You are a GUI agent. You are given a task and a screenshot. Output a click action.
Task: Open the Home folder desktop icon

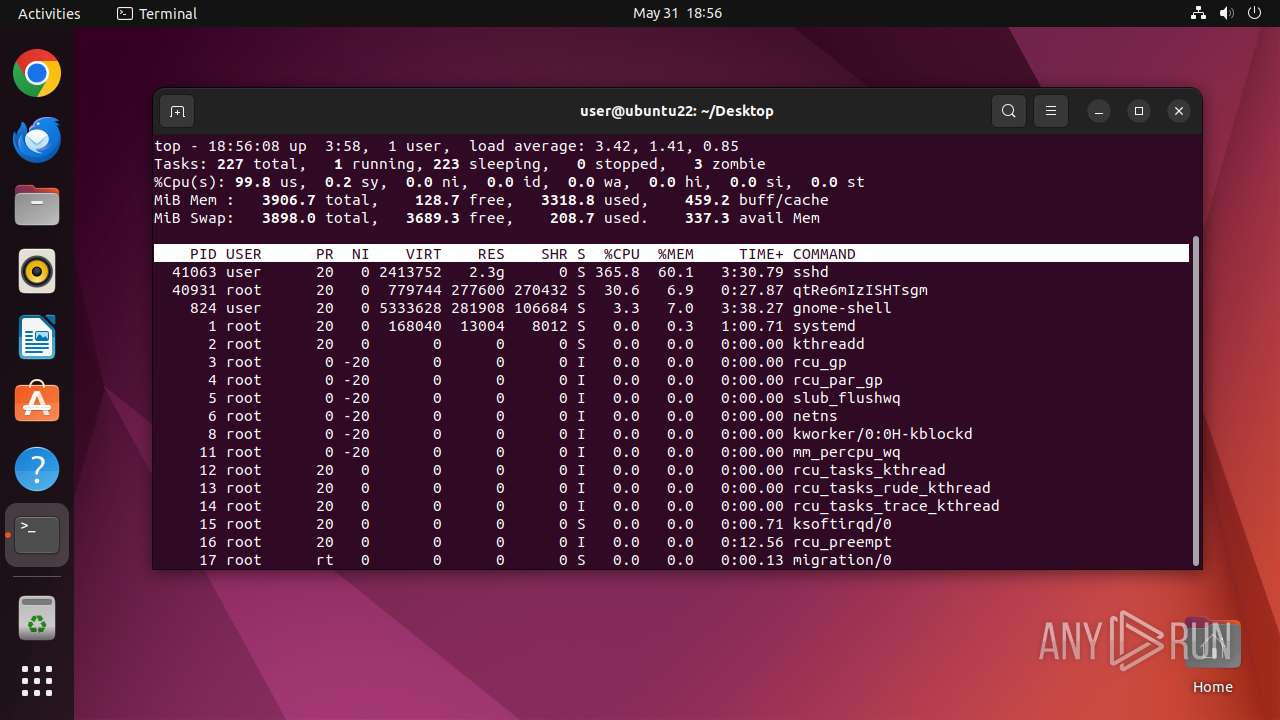[1212, 655]
